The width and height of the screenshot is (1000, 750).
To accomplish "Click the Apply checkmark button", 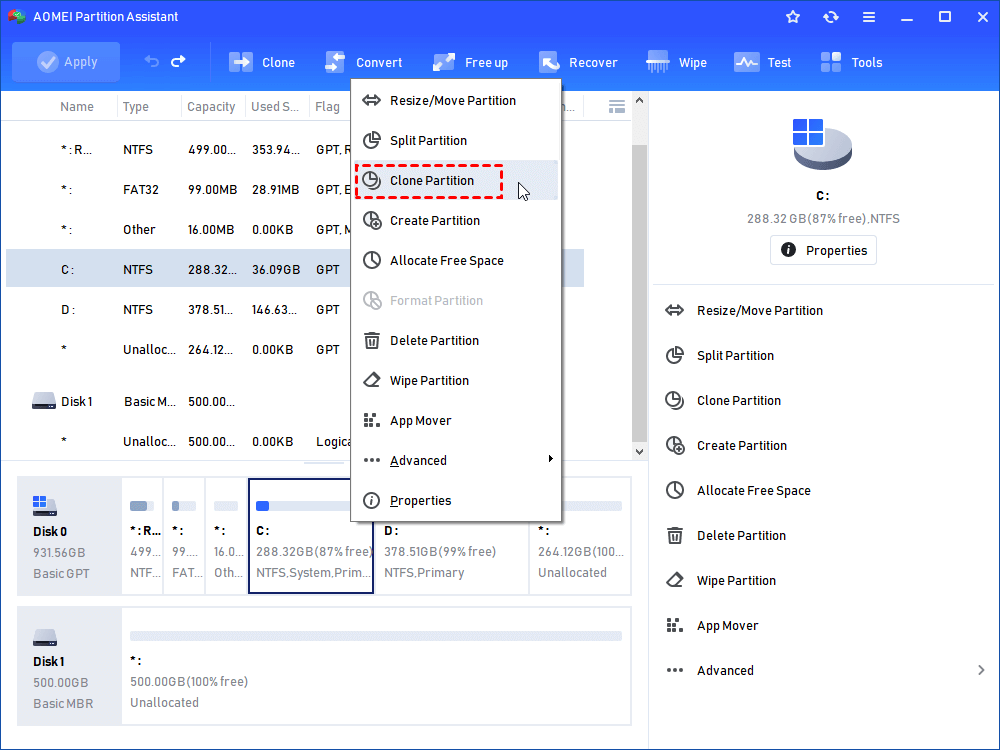I will [66, 62].
